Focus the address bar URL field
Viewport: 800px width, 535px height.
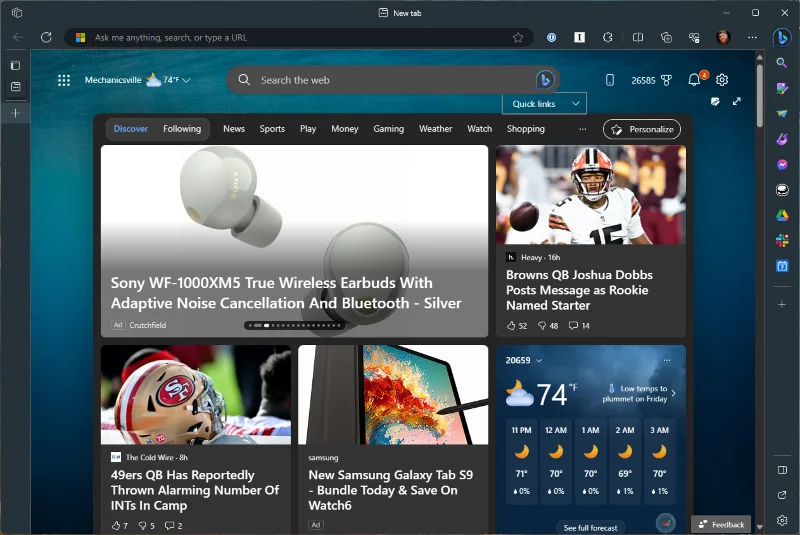(298, 37)
